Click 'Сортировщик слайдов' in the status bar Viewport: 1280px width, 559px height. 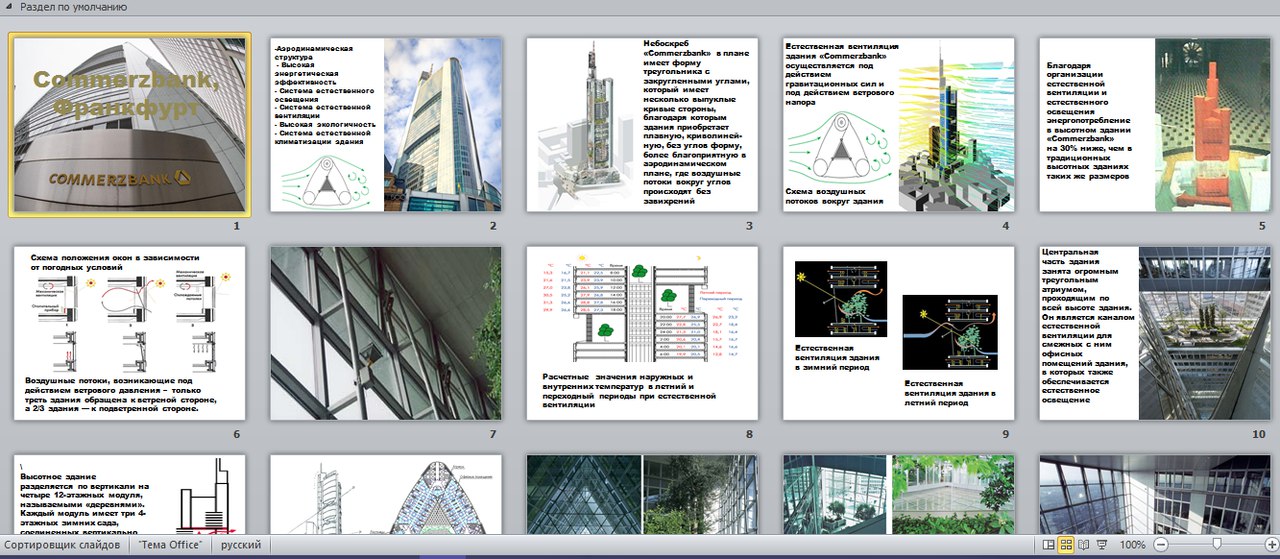[x=63, y=545]
